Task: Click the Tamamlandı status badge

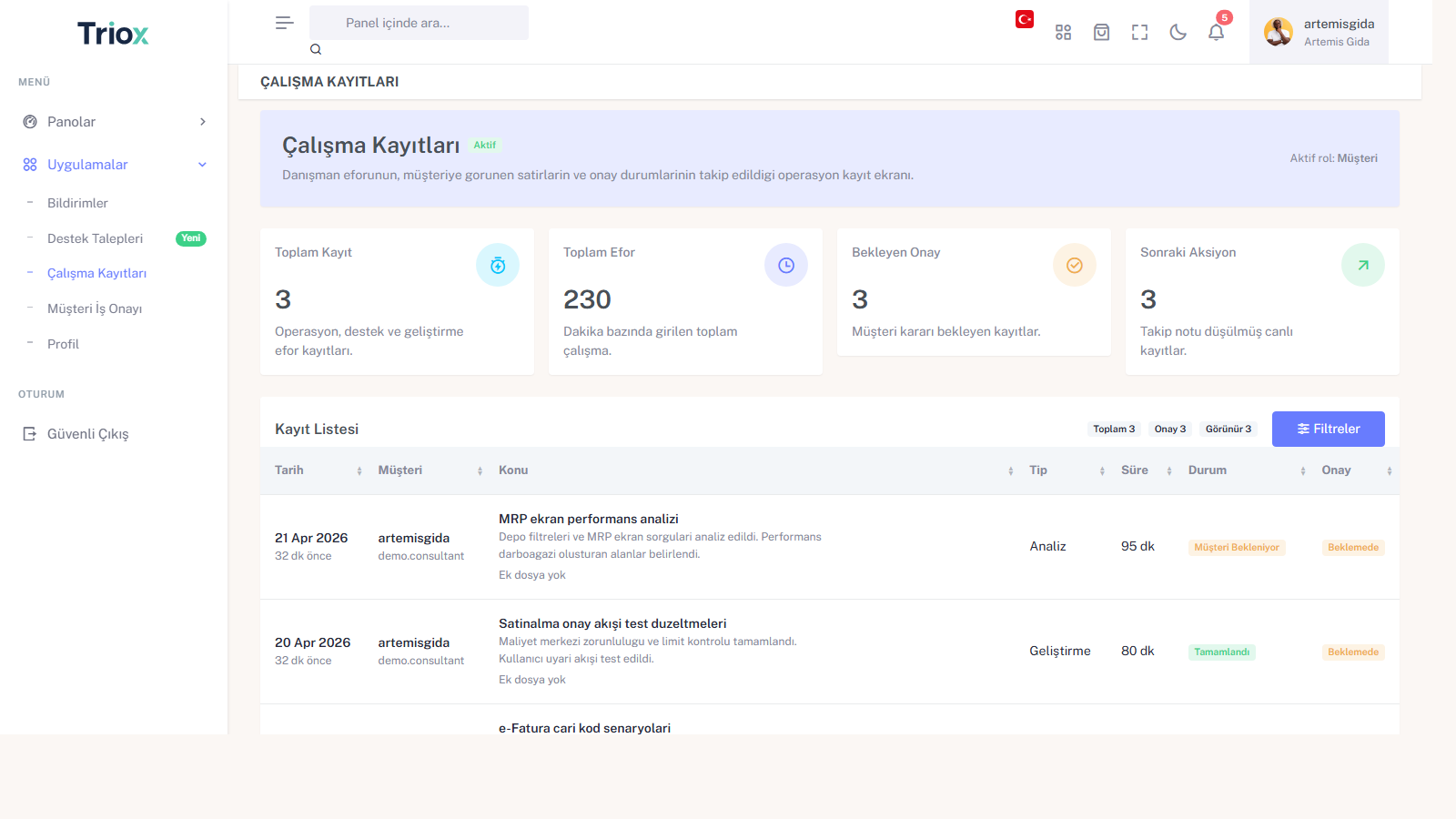Action: pyautogui.click(x=1222, y=652)
